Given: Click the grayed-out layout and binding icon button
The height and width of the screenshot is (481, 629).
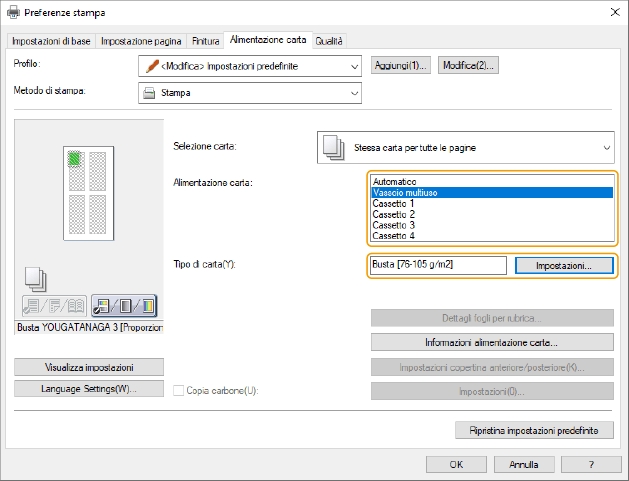Looking at the screenshot, I should (x=53, y=307).
